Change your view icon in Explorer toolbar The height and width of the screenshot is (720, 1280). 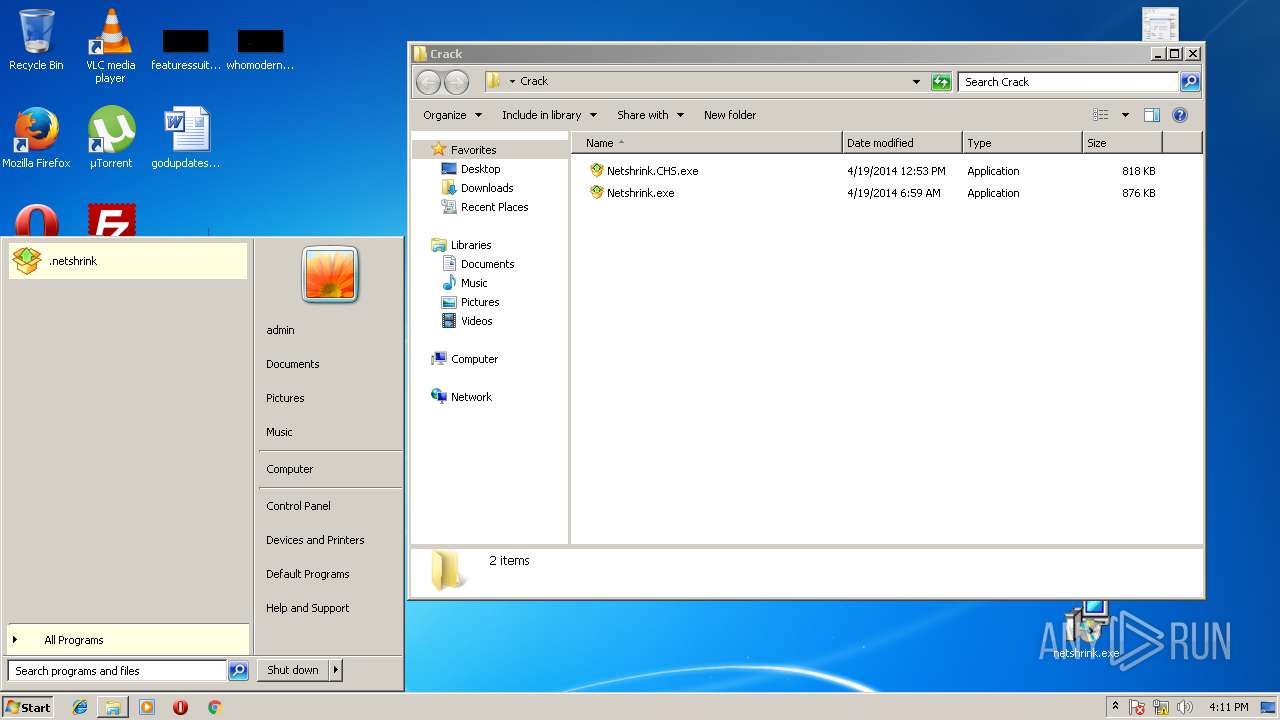[x=1101, y=115]
